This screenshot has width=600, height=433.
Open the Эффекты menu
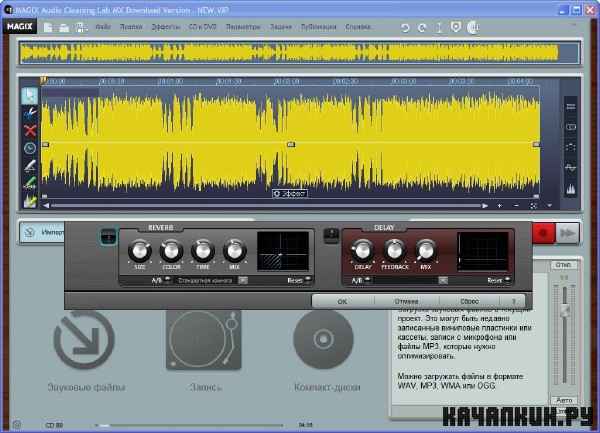pos(166,27)
